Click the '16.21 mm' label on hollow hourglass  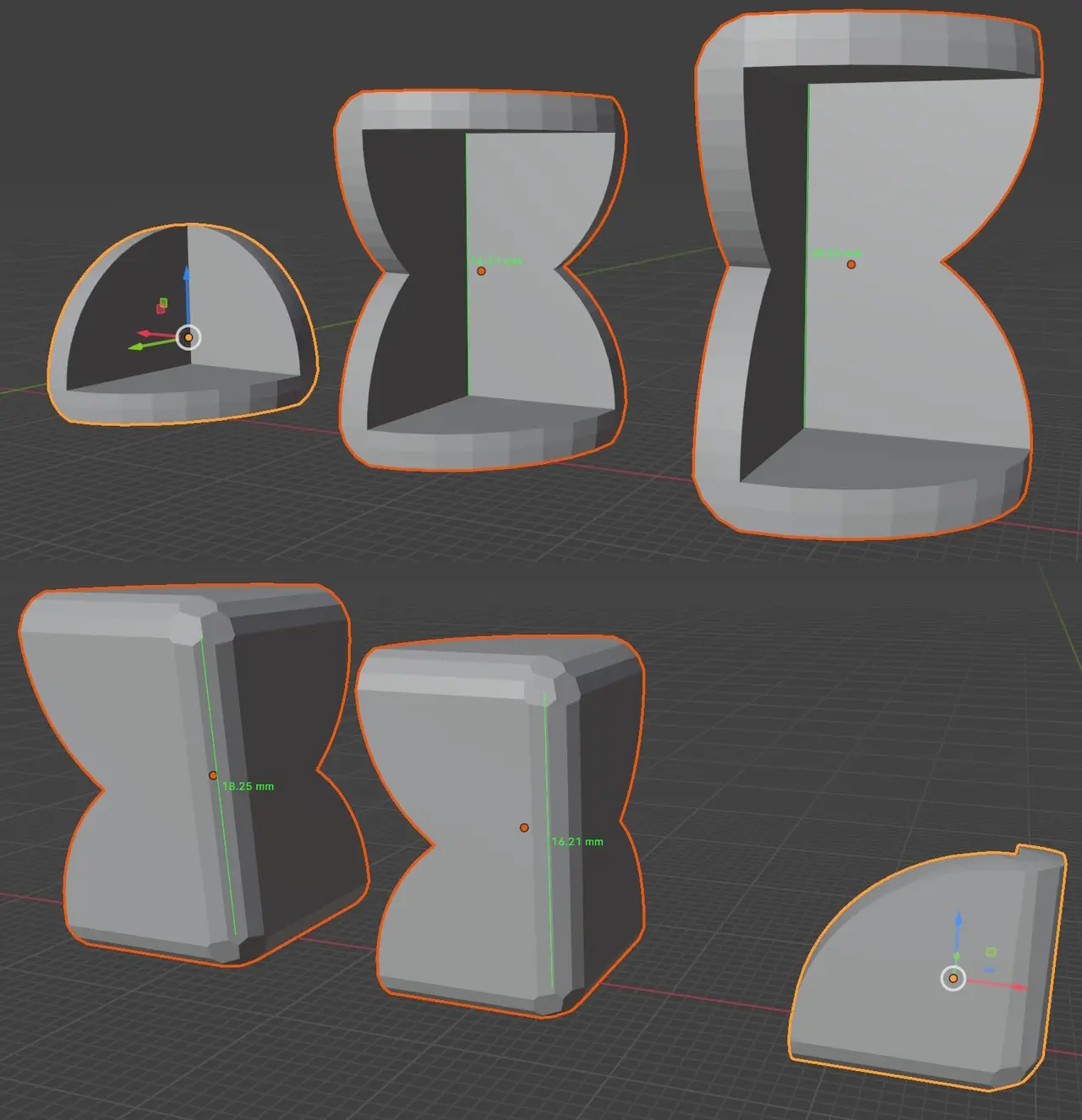[497, 261]
